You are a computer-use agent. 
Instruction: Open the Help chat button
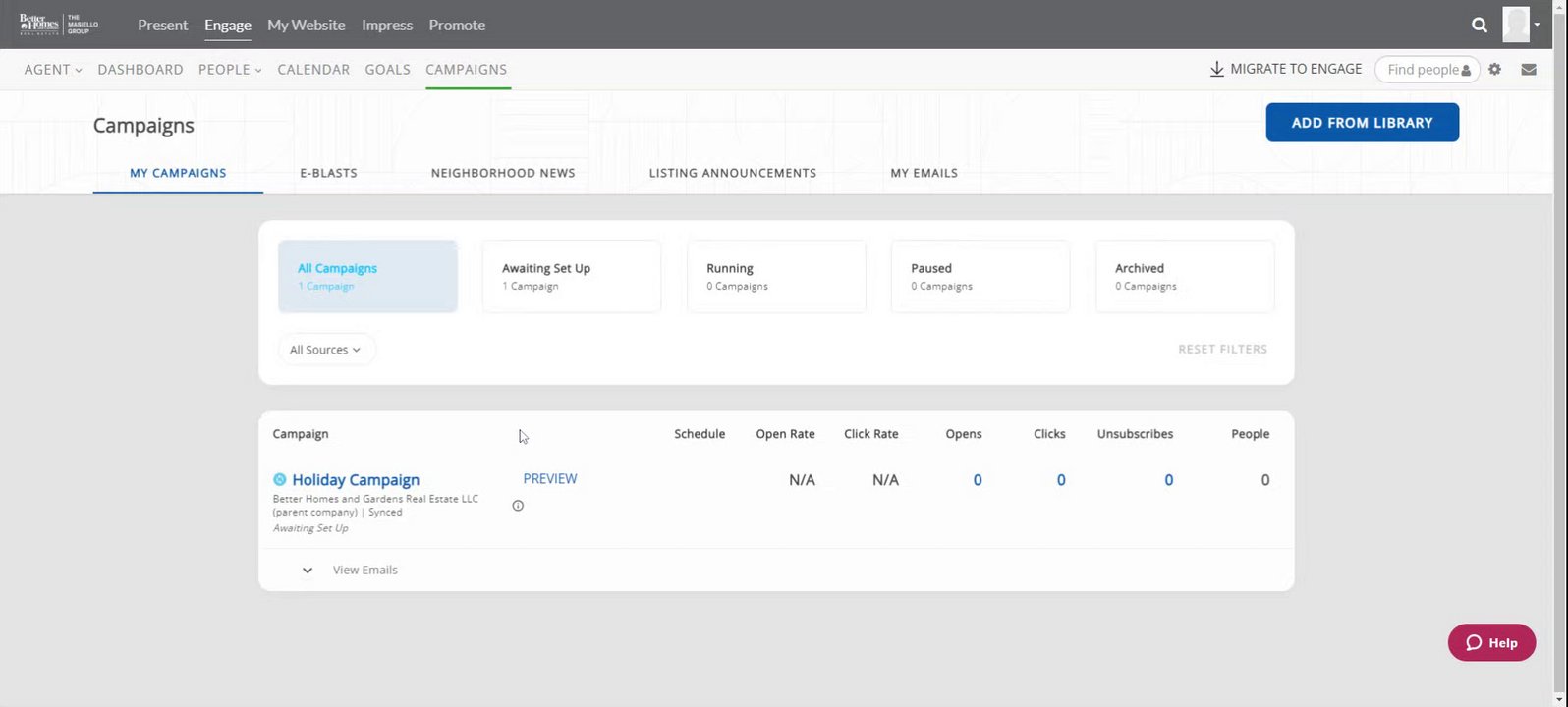click(1490, 643)
